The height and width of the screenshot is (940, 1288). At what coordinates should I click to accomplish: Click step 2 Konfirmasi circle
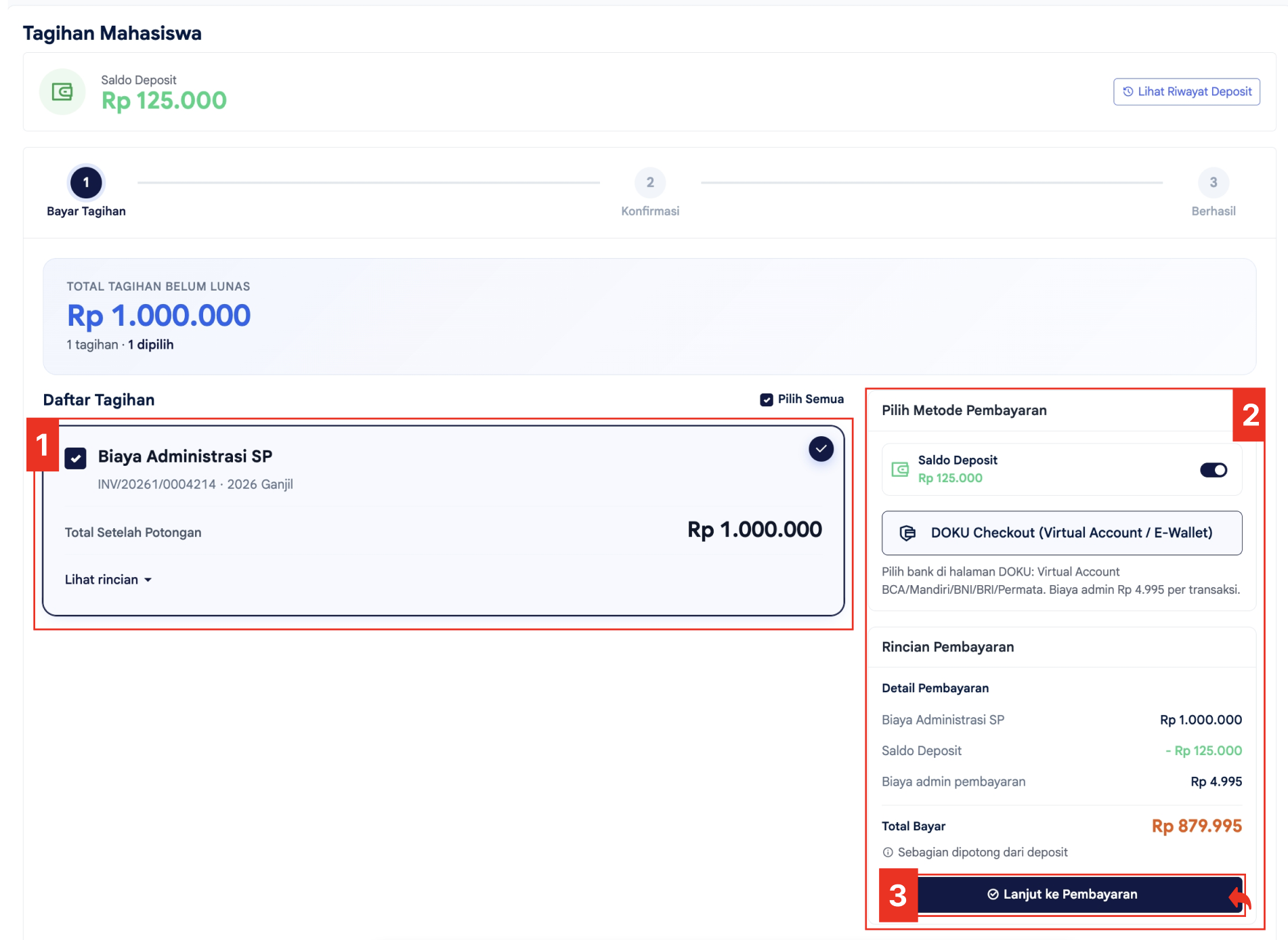pyautogui.click(x=650, y=182)
